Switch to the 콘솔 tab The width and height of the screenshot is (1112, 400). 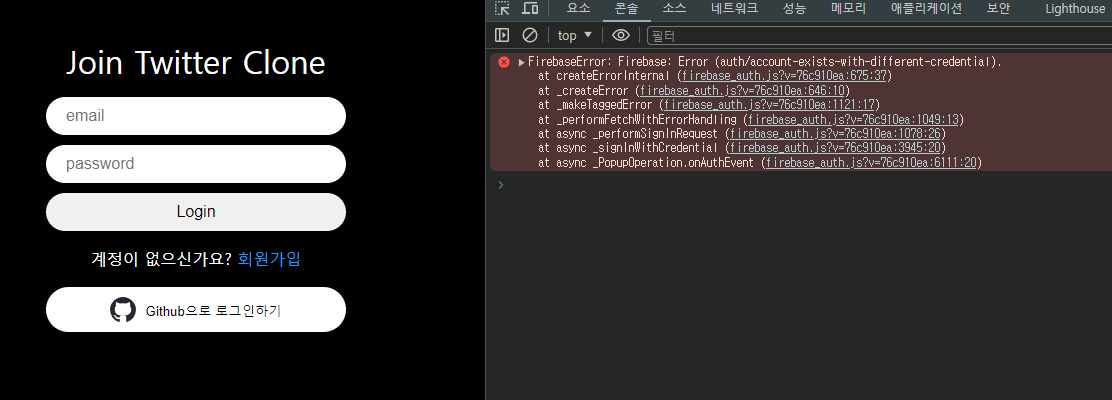coord(626,9)
